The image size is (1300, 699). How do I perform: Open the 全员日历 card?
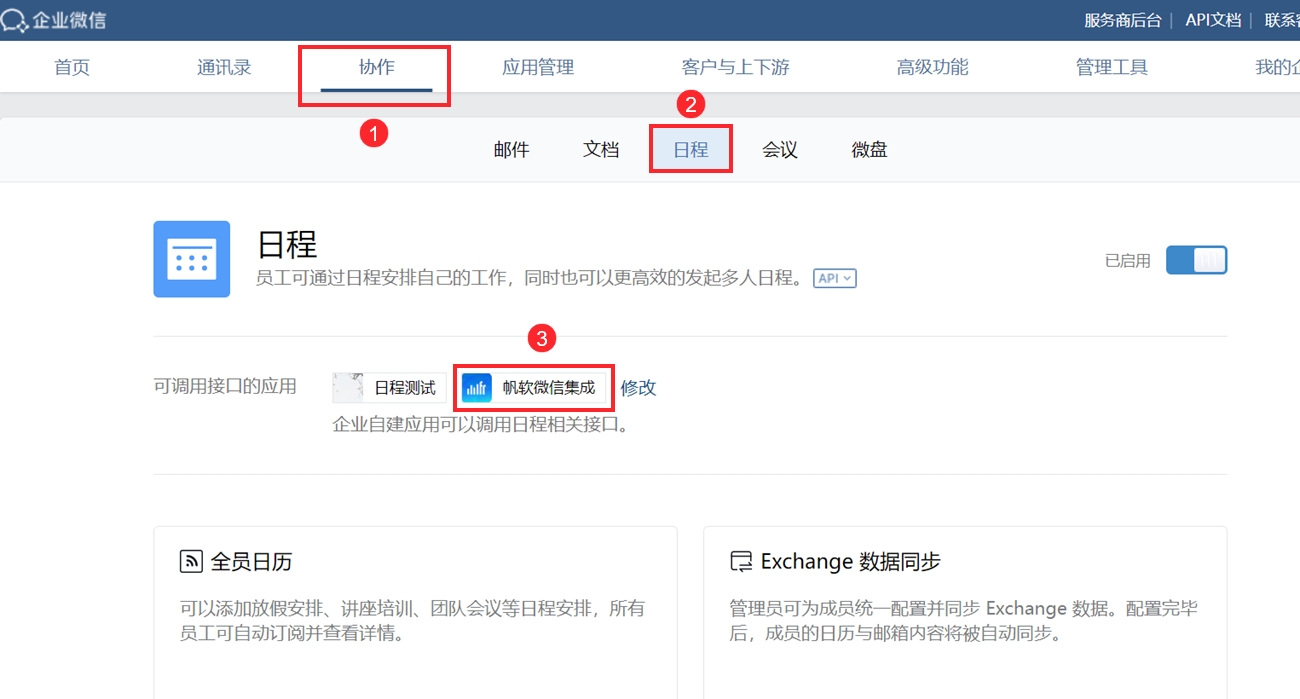(x=415, y=612)
